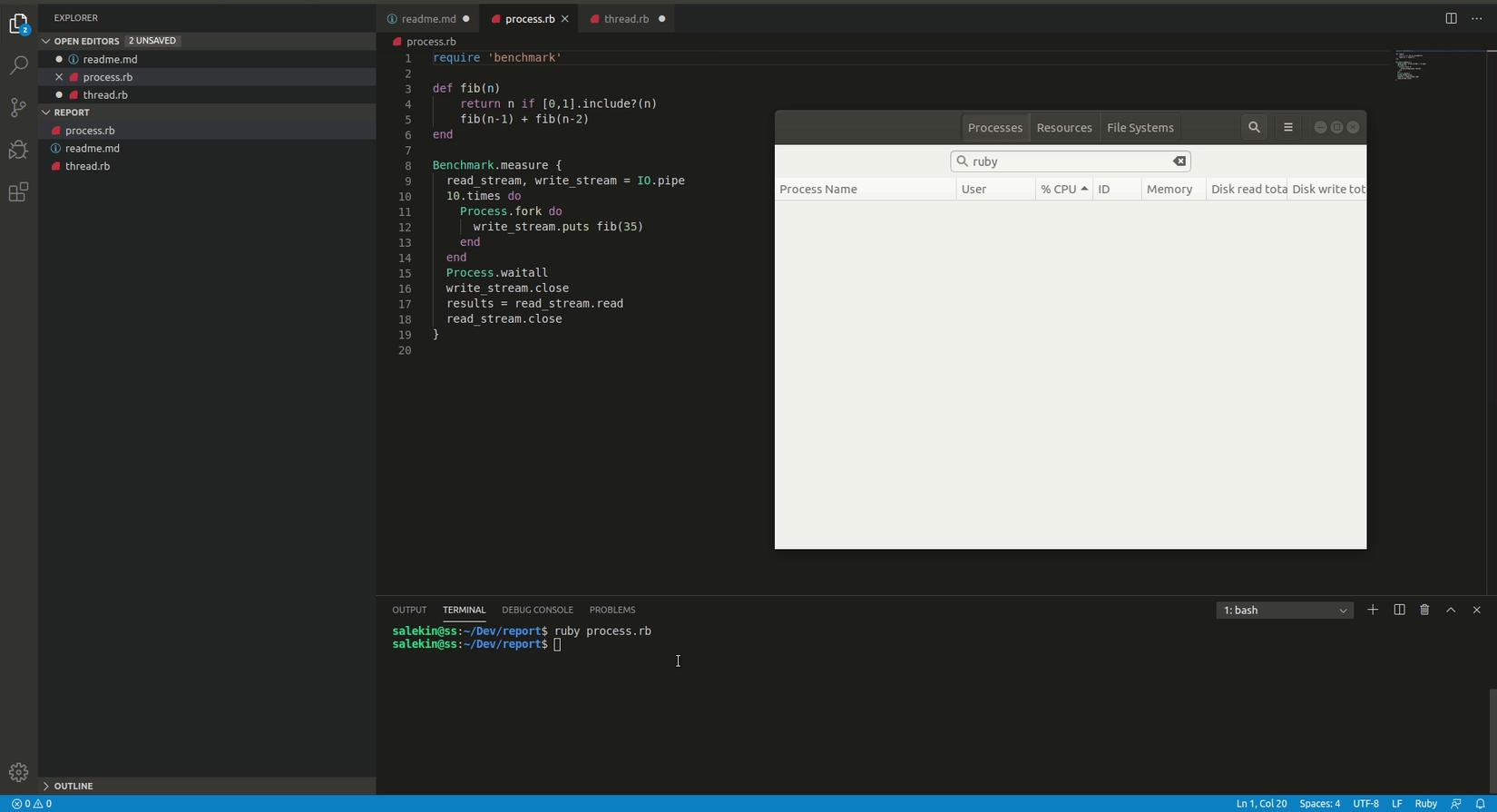Kill the terminal with trash icon
Screen dimensions: 1497x812
[x=1424, y=610]
